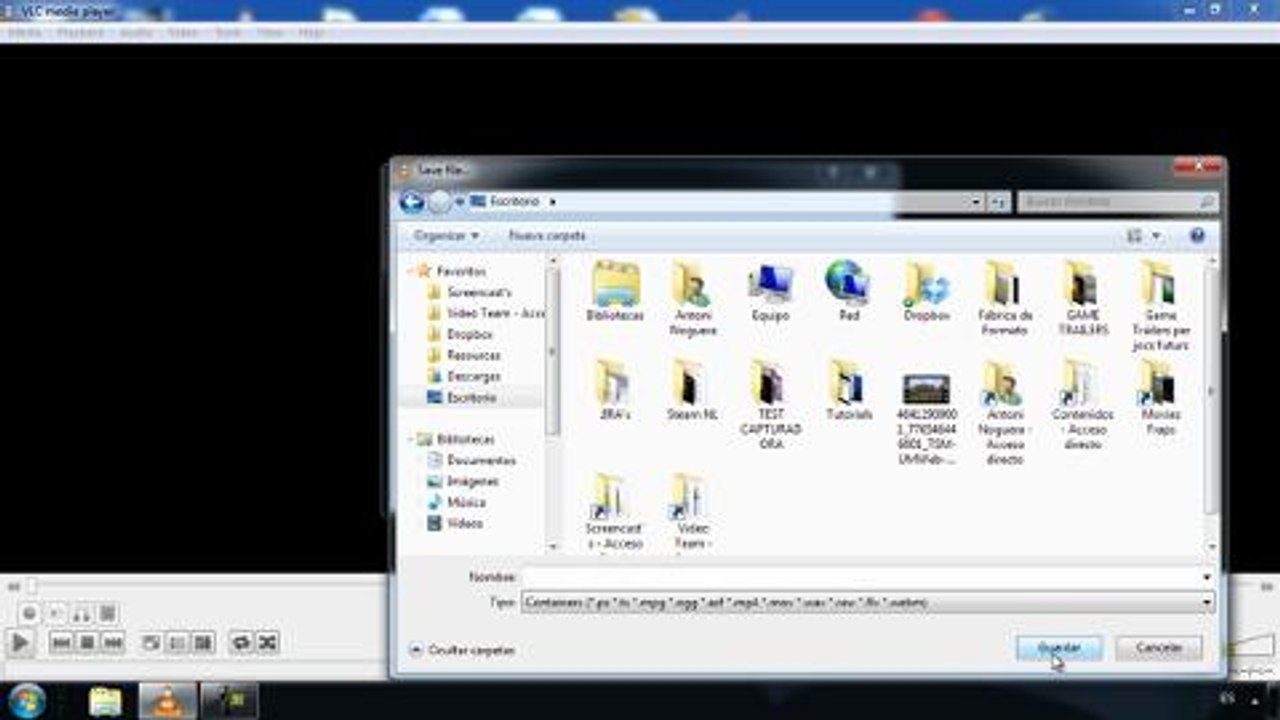Open VLC Media menu
Image resolution: width=1280 pixels, height=720 pixels.
pos(24,33)
